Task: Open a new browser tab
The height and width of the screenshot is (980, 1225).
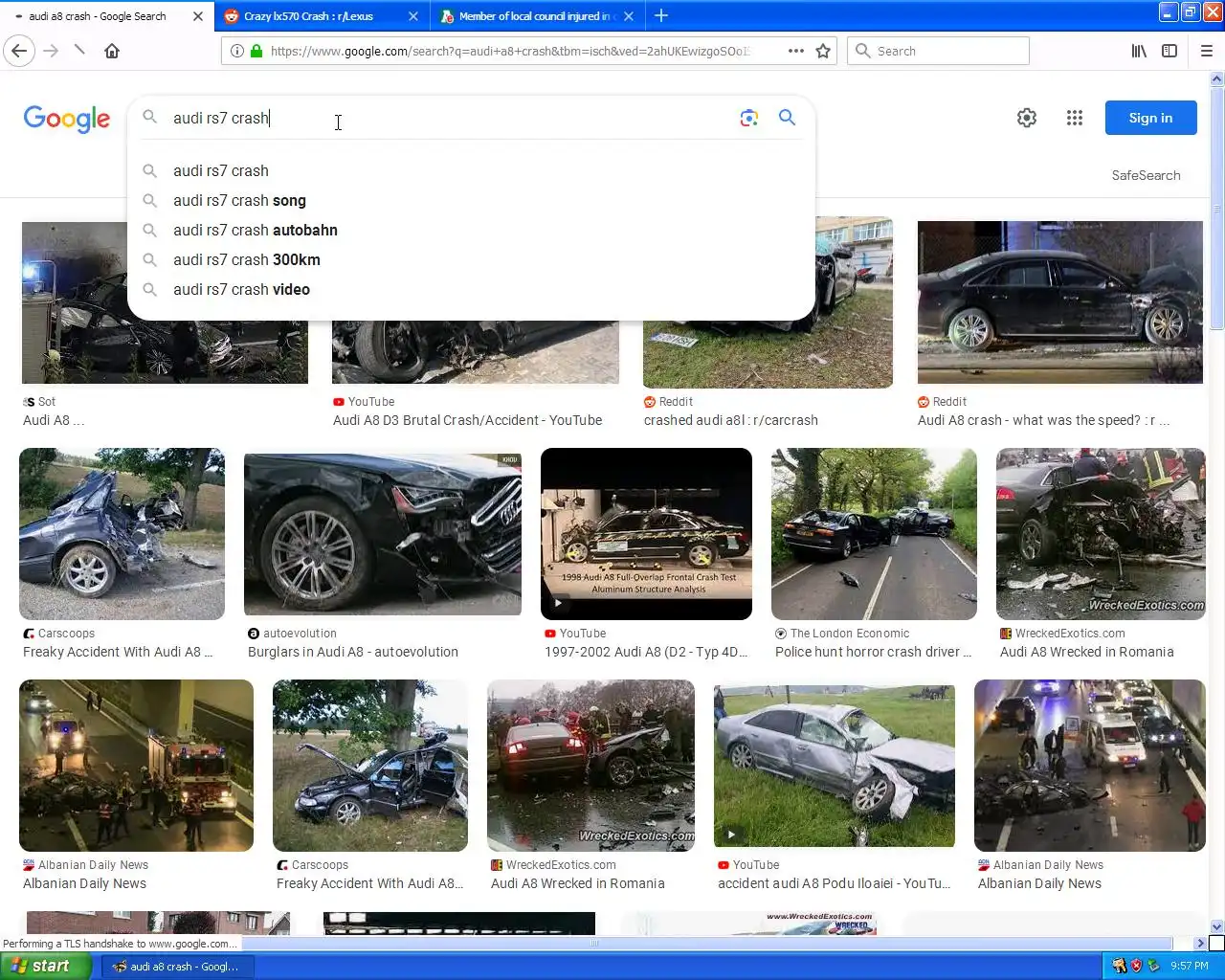Action: coord(661,15)
